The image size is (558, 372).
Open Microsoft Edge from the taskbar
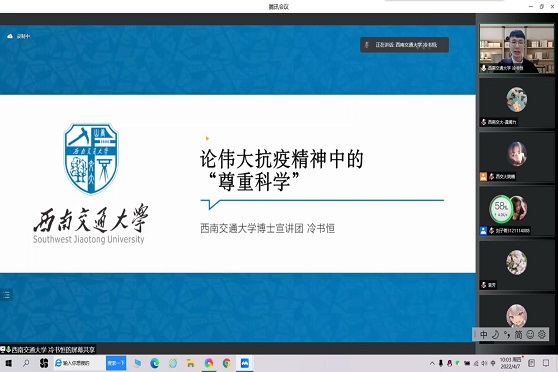[x=155, y=363]
